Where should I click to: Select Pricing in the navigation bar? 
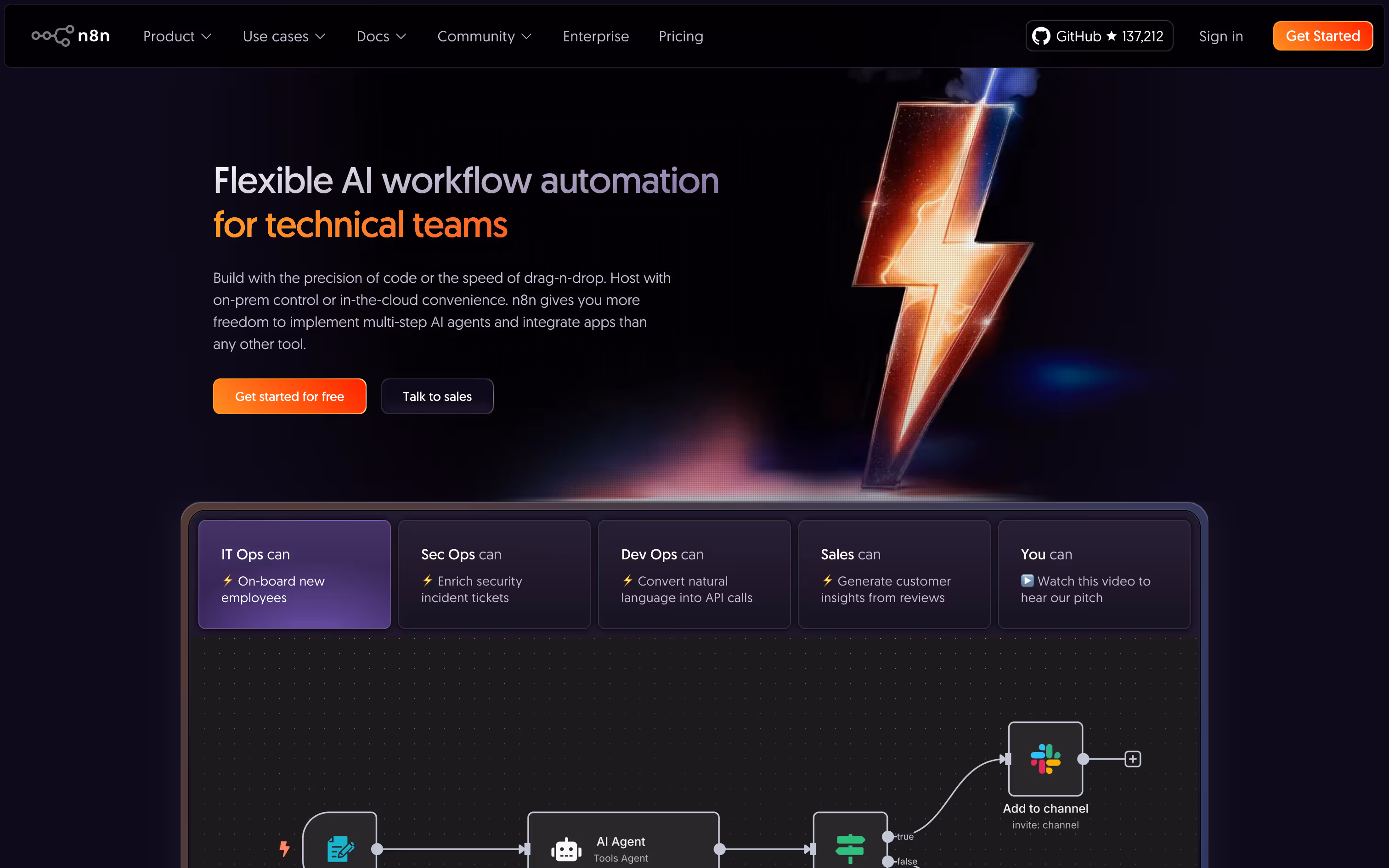tap(681, 36)
